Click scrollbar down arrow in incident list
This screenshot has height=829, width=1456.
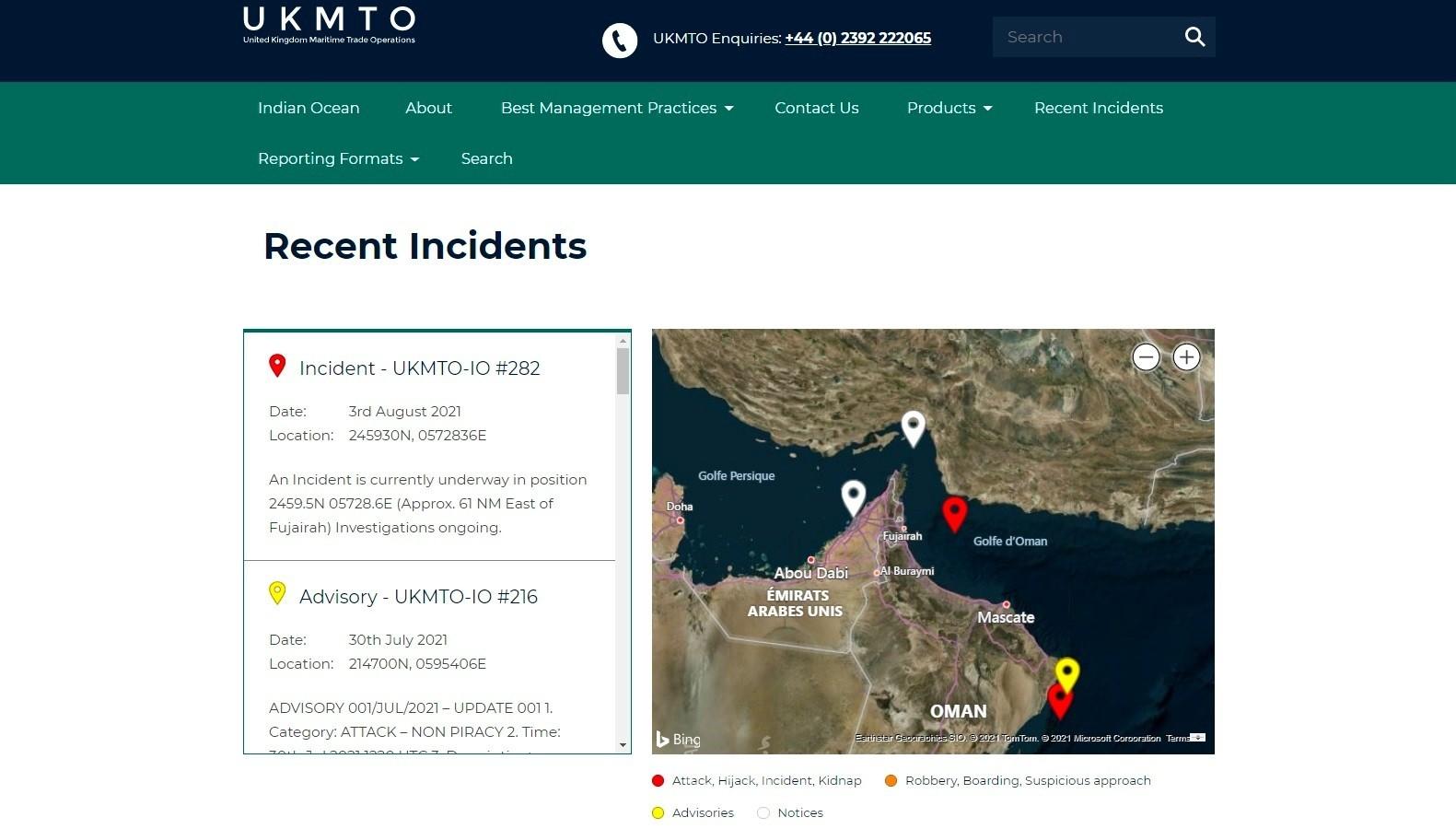pyautogui.click(x=623, y=745)
